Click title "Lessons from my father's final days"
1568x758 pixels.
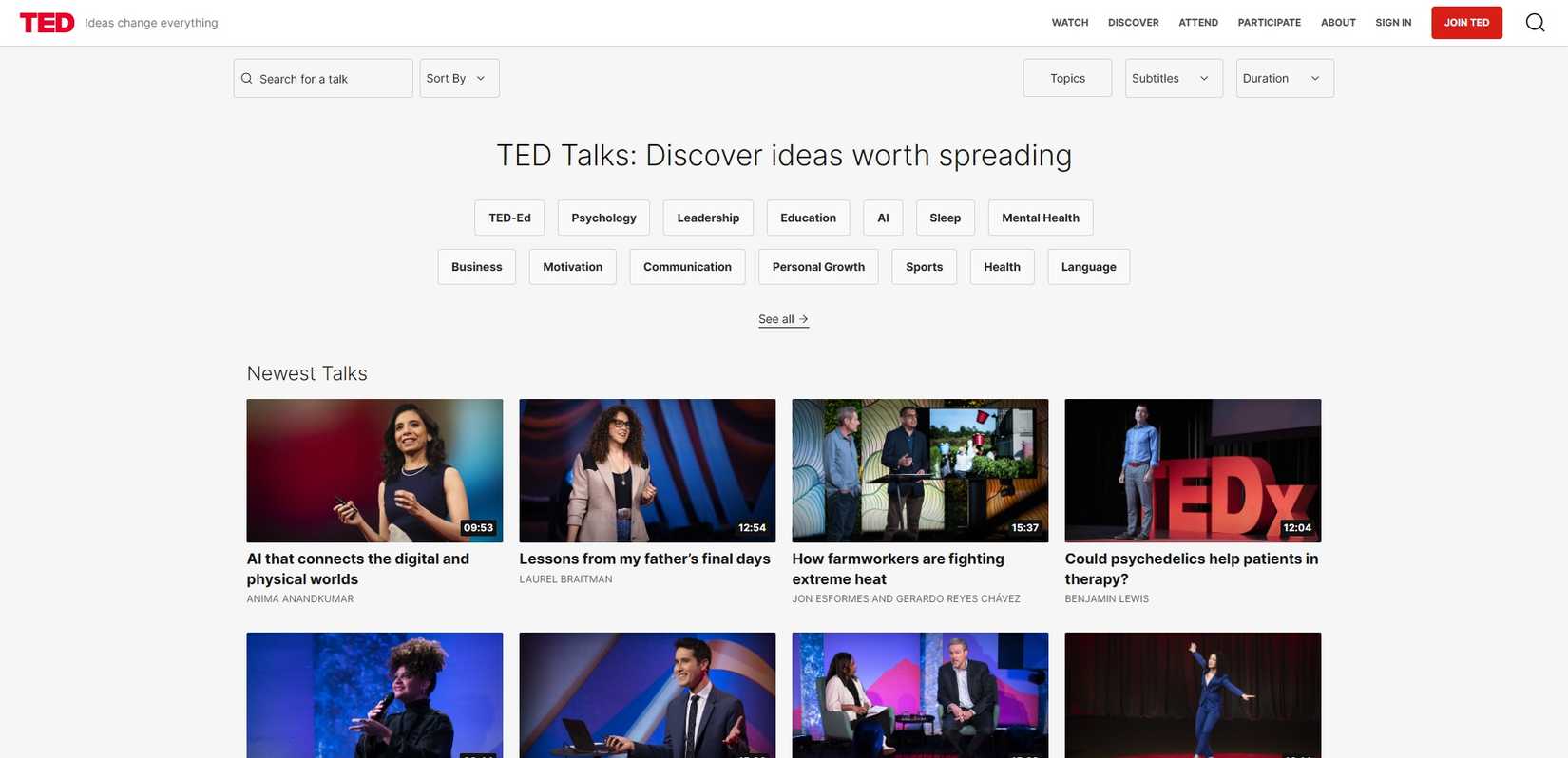pos(645,559)
